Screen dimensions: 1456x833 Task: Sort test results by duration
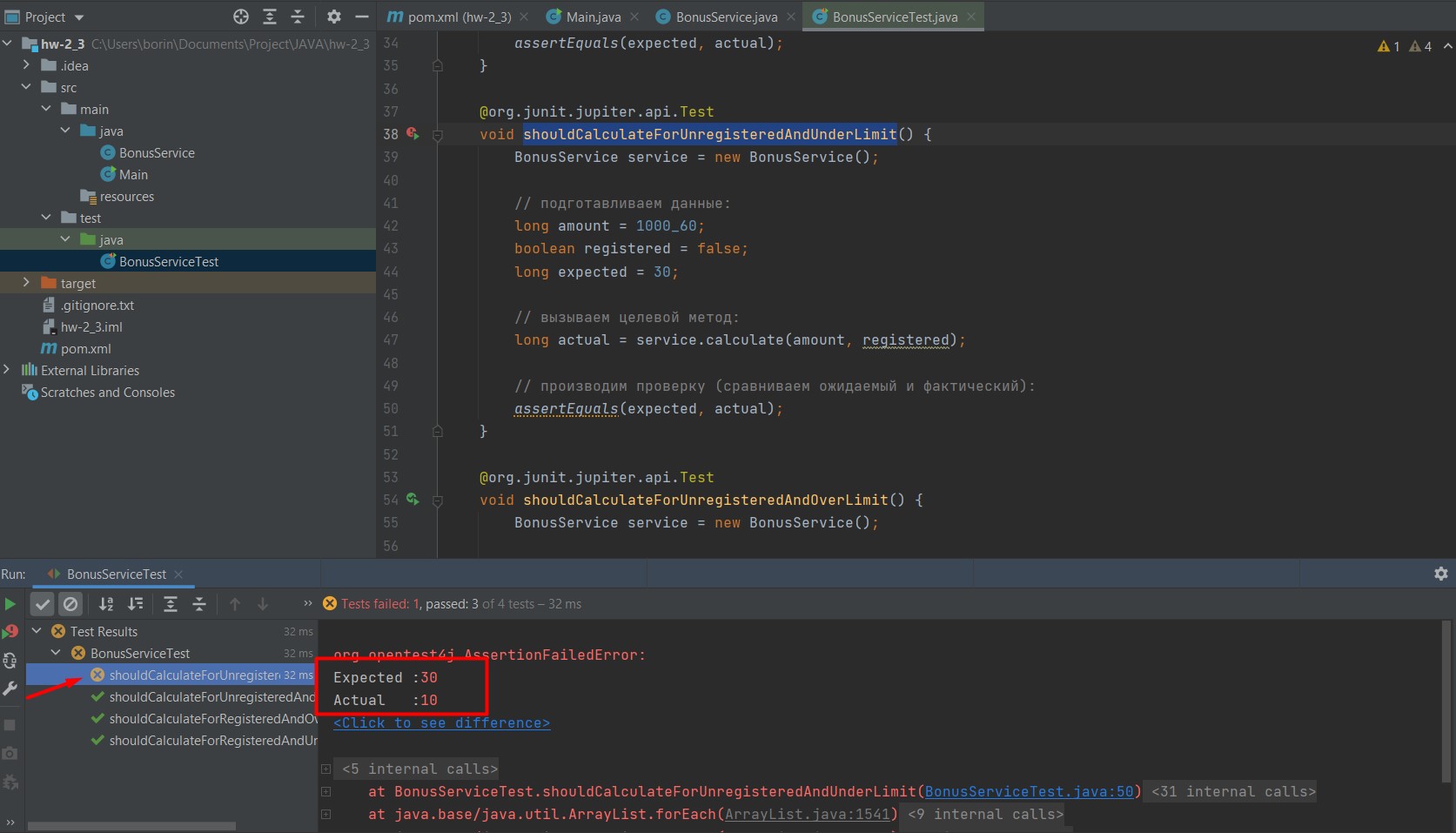click(136, 604)
